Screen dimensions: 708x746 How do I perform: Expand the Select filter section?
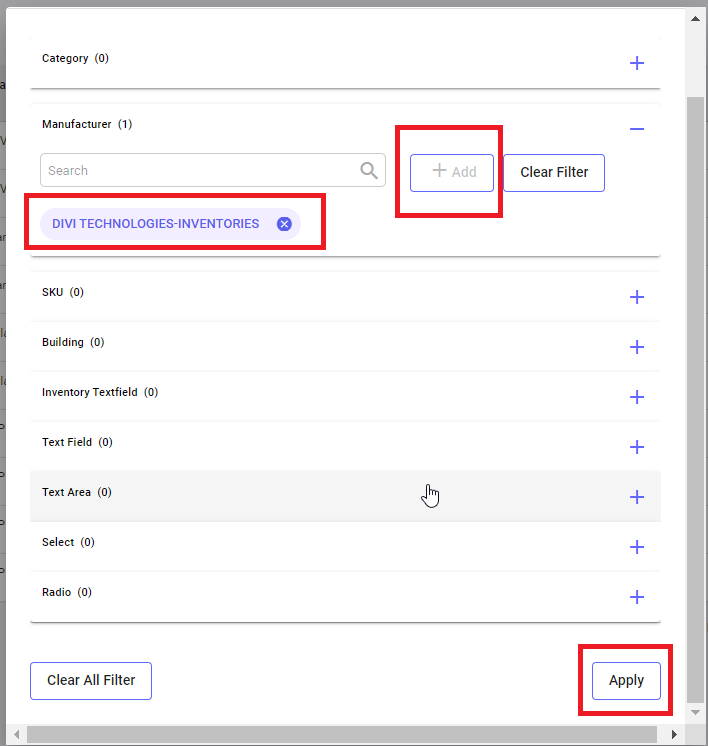637,547
